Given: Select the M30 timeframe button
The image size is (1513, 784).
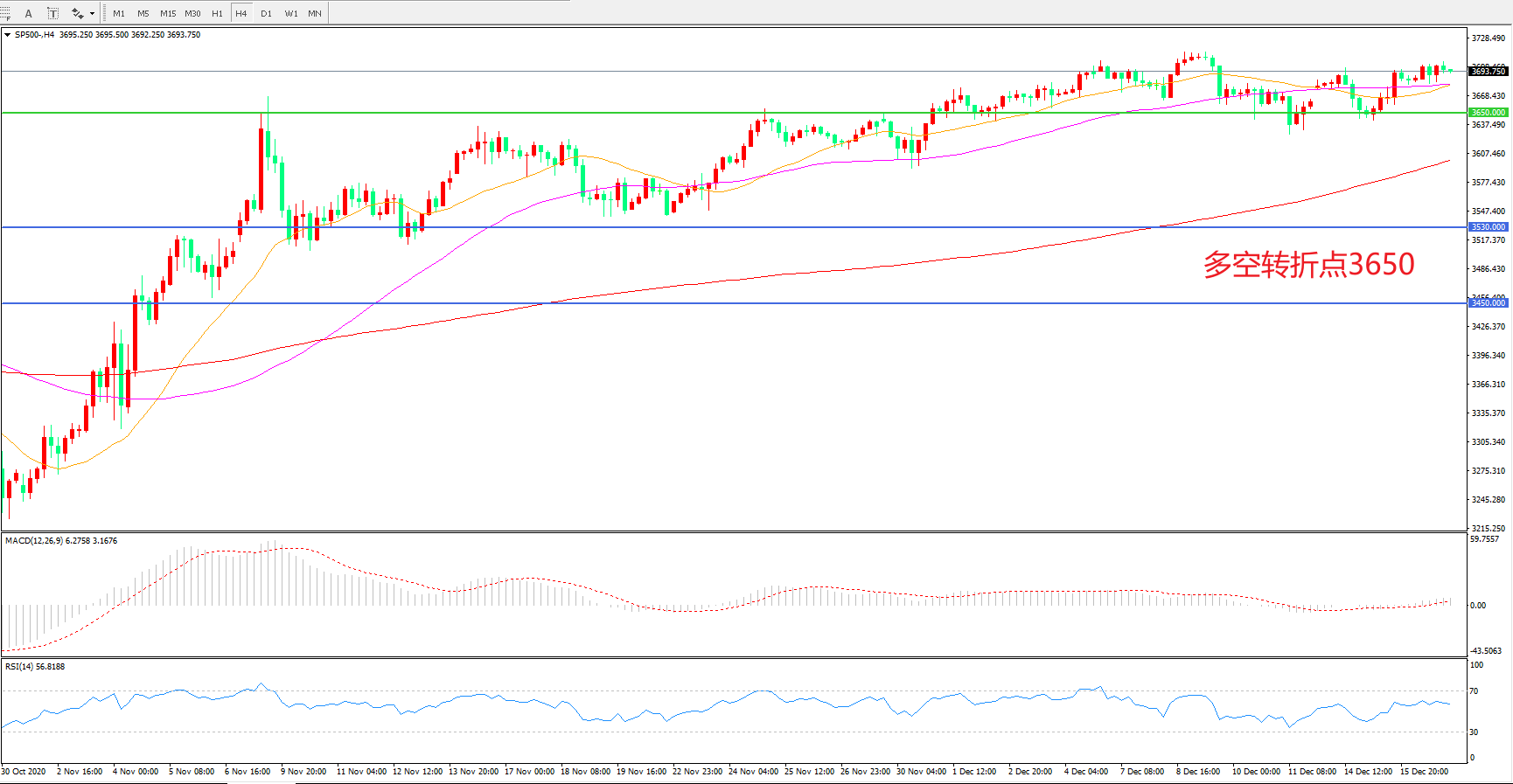Looking at the screenshot, I should 192,13.
